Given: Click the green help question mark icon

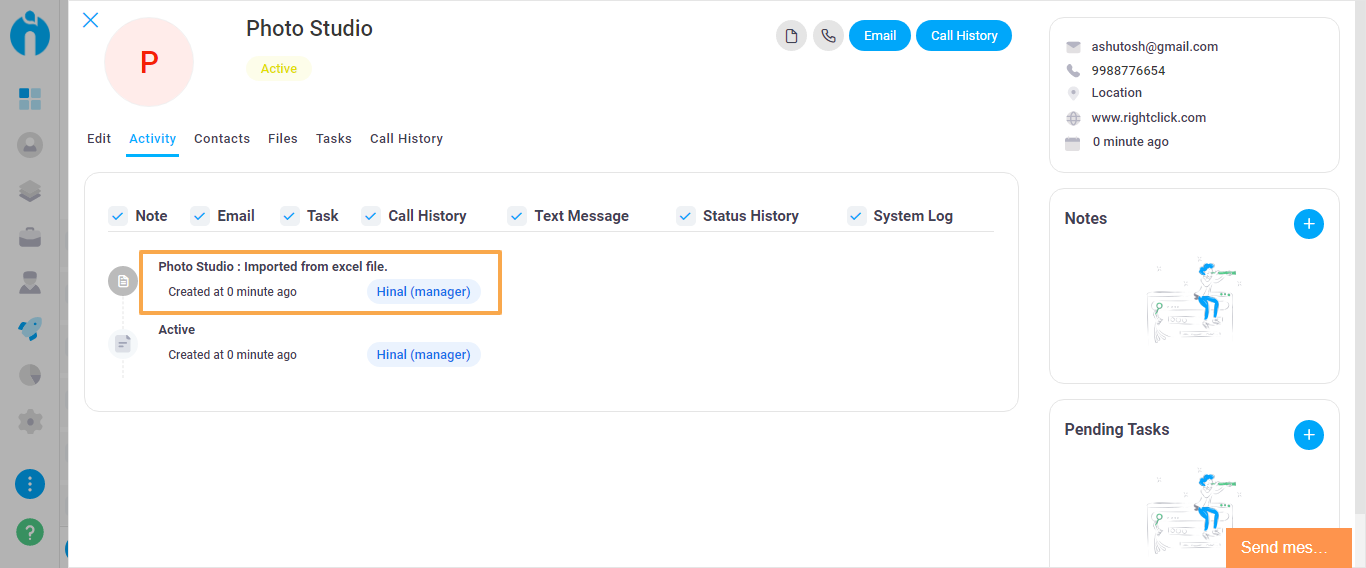Looking at the screenshot, I should (30, 531).
